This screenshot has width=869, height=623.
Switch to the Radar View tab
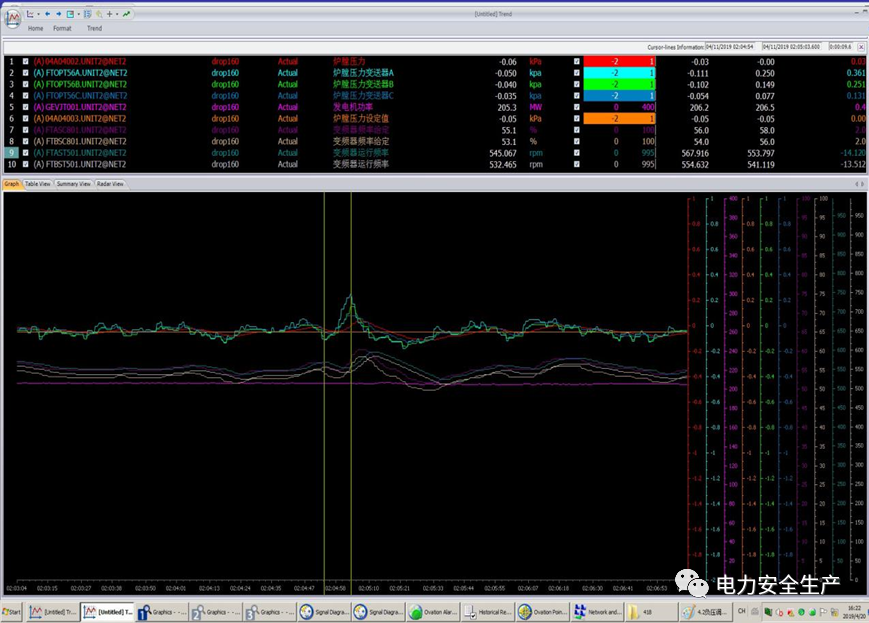click(x=110, y=184)
